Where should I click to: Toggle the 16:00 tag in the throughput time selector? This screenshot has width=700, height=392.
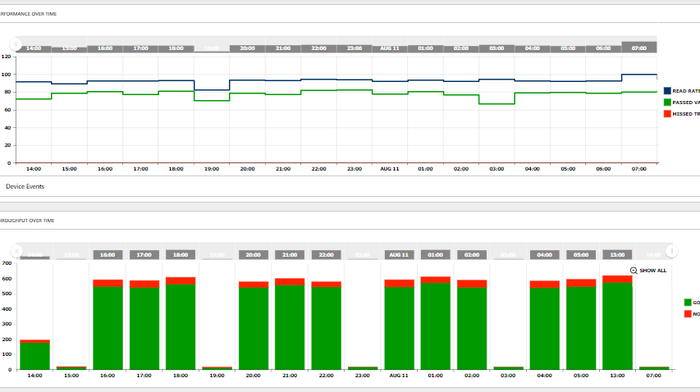point(108,254)
